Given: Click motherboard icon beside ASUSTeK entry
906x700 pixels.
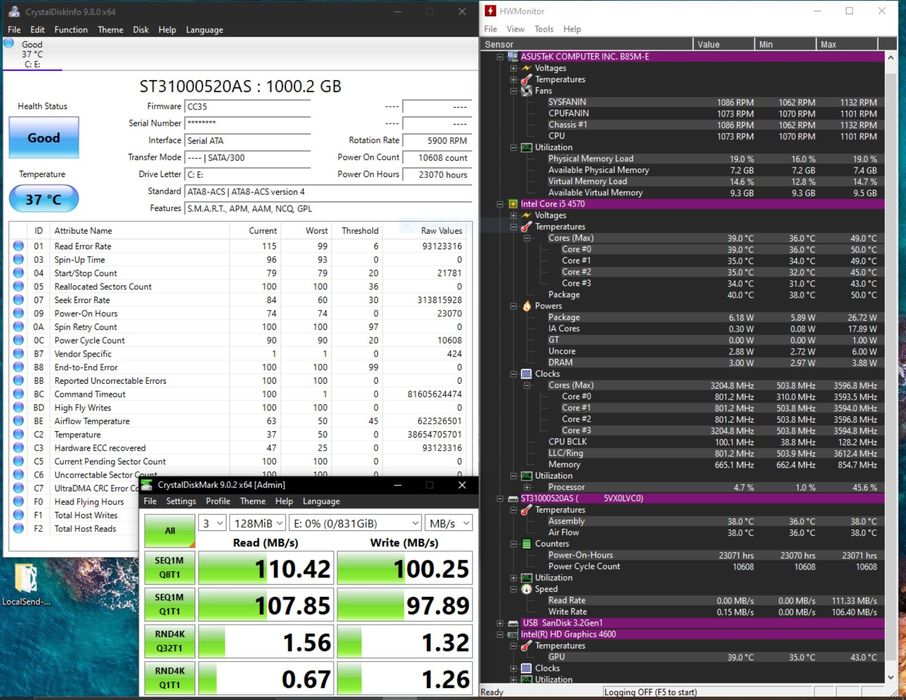Looking at the screenshot, I should click(513, 57).
